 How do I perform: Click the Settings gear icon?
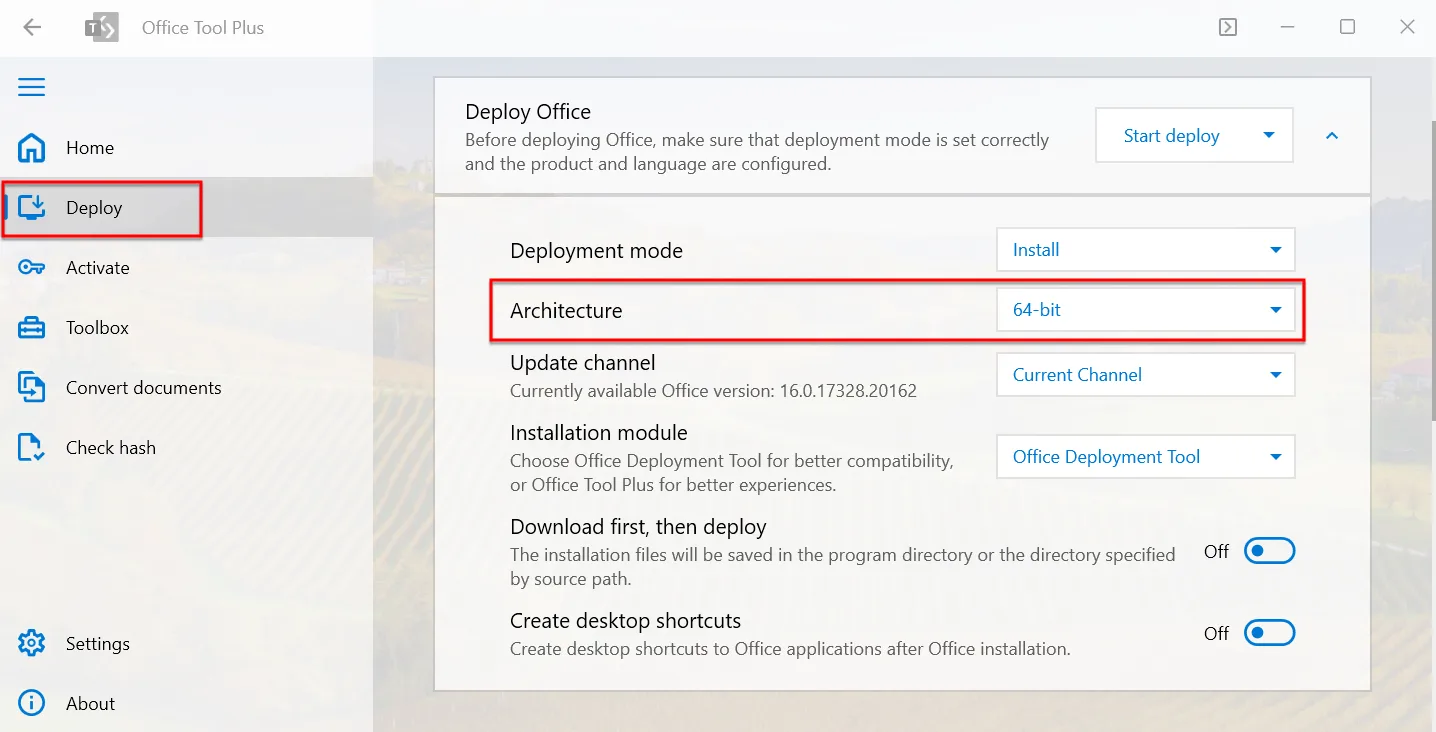point(32,644)
